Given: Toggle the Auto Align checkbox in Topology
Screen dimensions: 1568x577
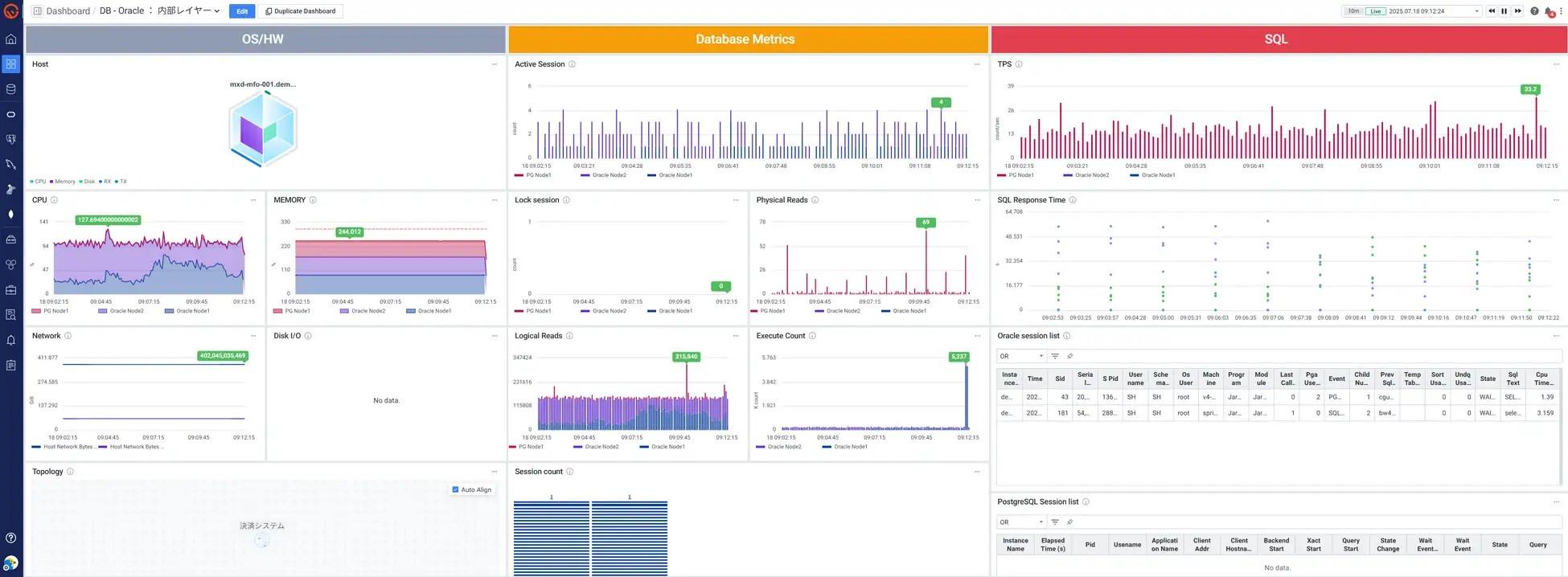Looking at the screenshot, I should [x=455, y=489].
